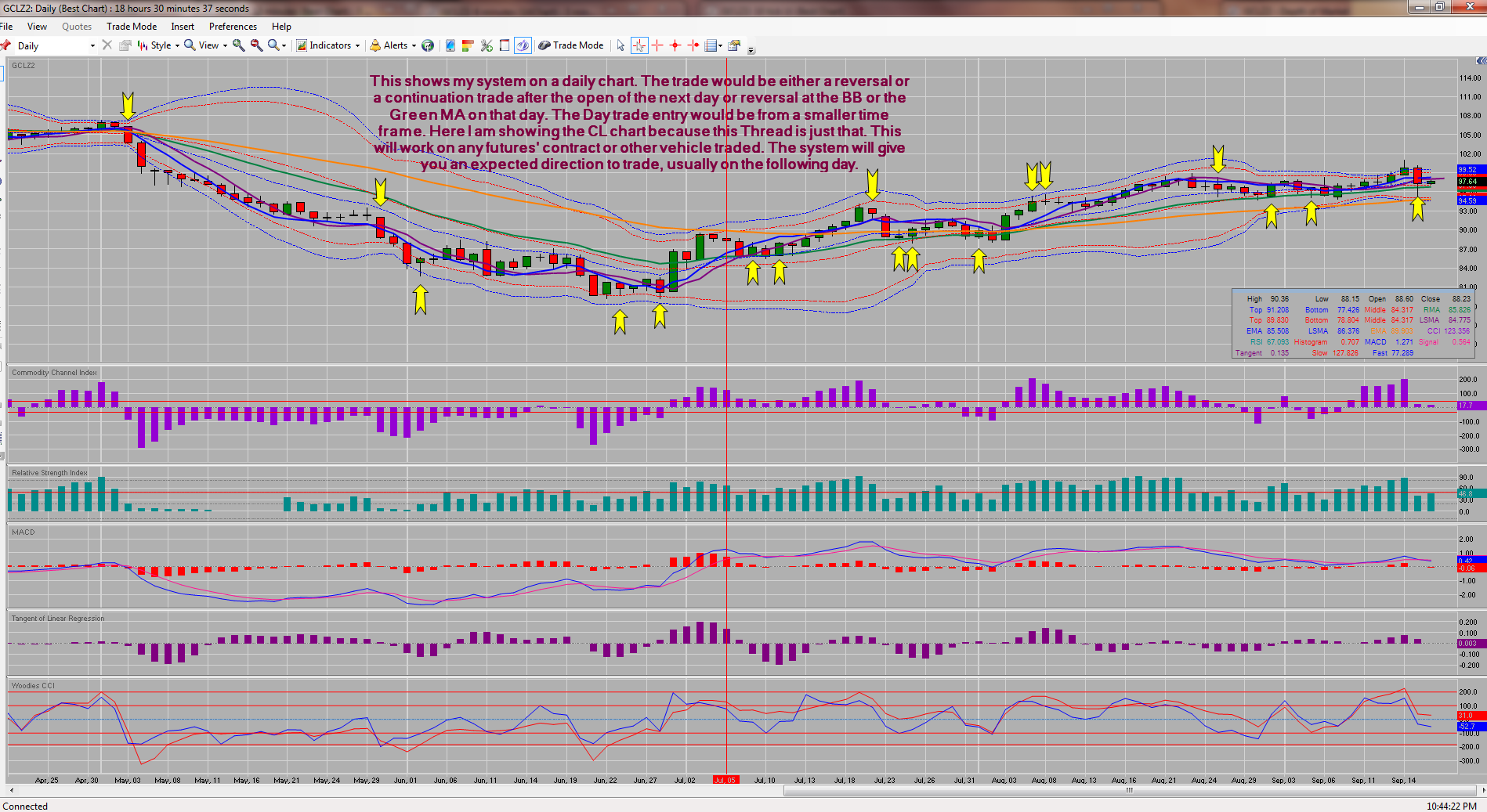This screenshot has width=1487, height=812.
Task: Open the Quotes menu
Action: coord(77,27)
